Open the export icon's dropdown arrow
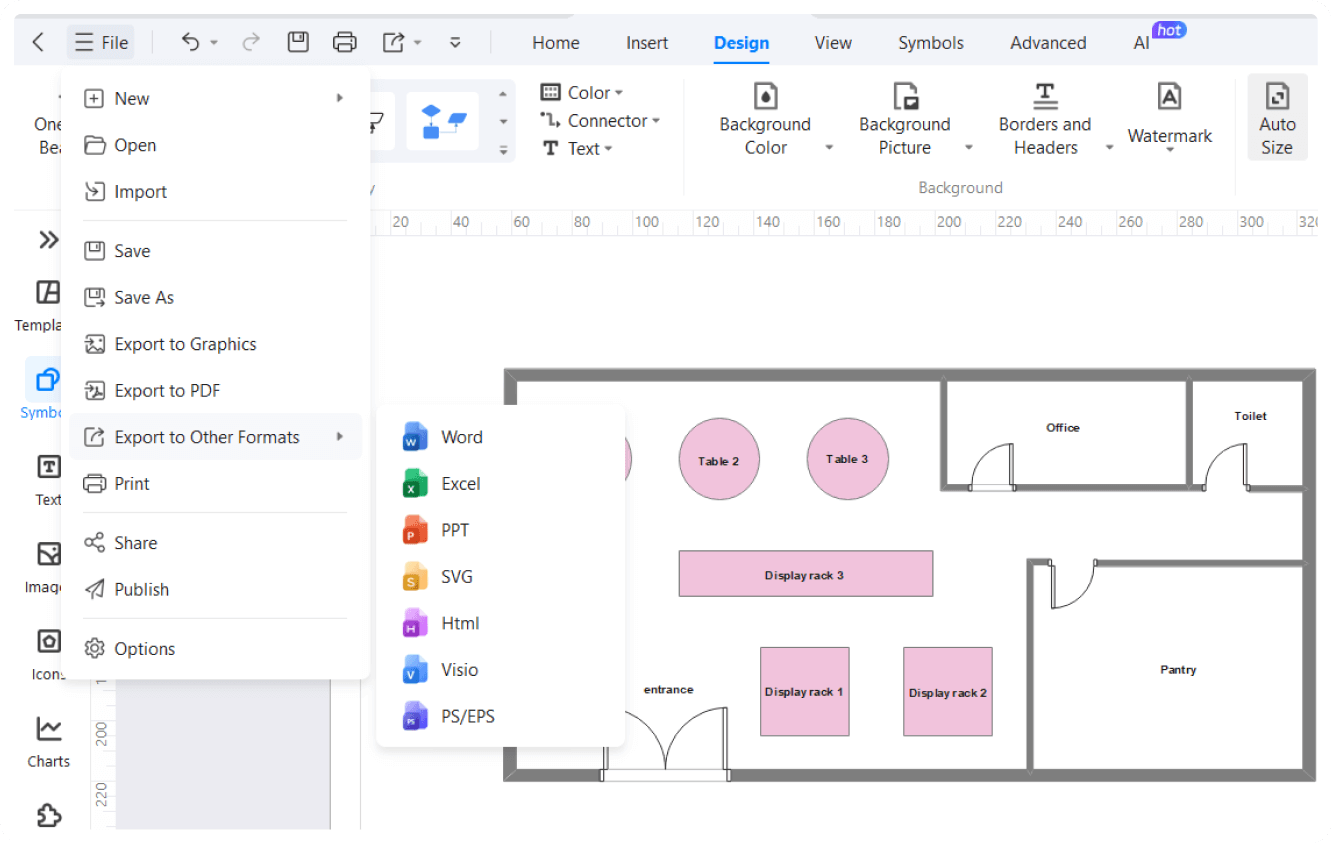Screen dimensions: 1332x844 pyautogui.click(x=417, y=43)
